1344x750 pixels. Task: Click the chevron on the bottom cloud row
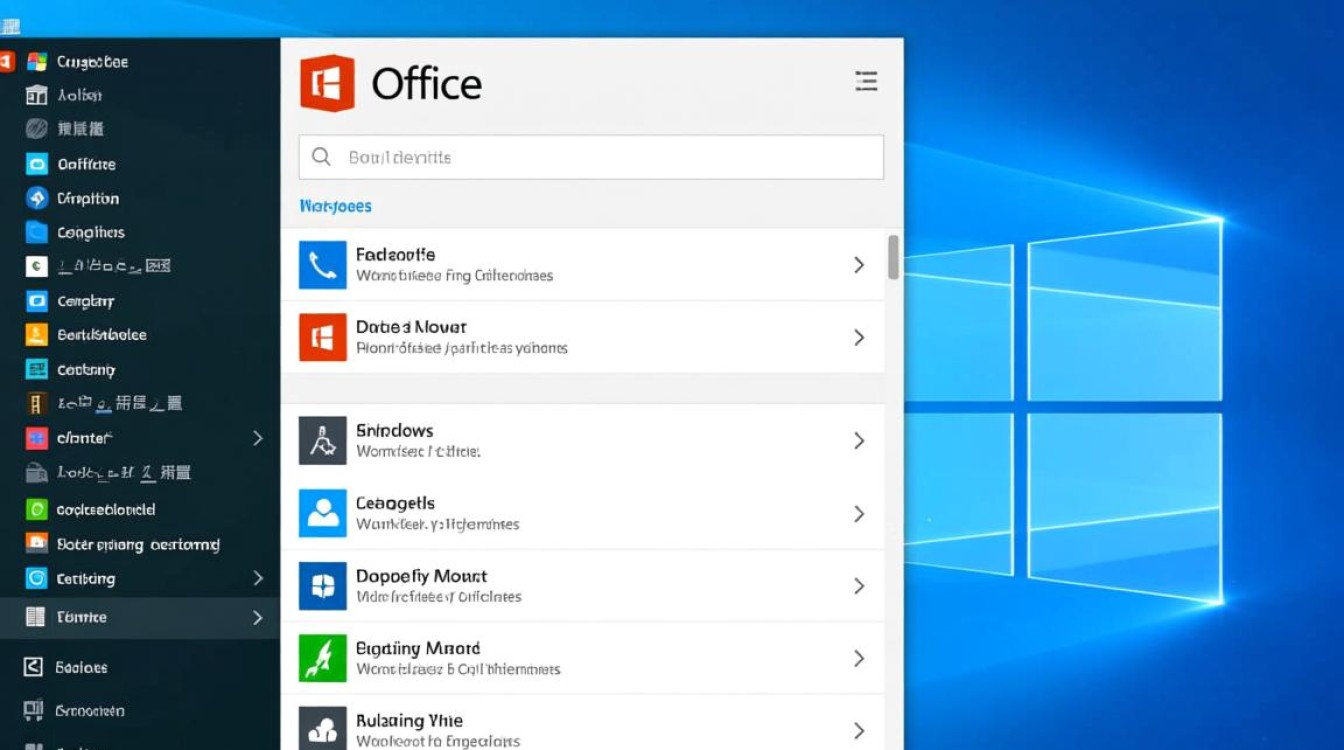[859, 731]
